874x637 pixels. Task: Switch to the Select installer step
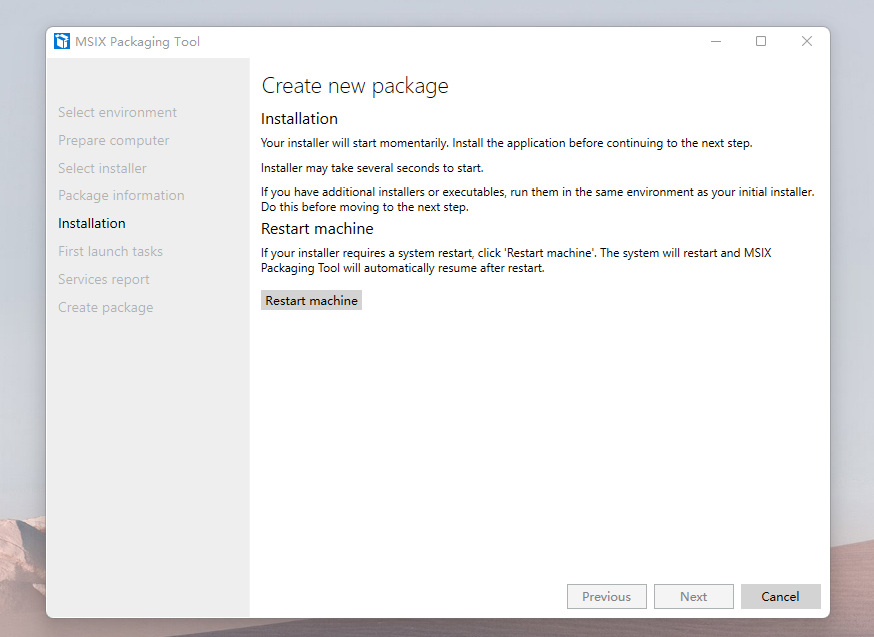point(102,168)
